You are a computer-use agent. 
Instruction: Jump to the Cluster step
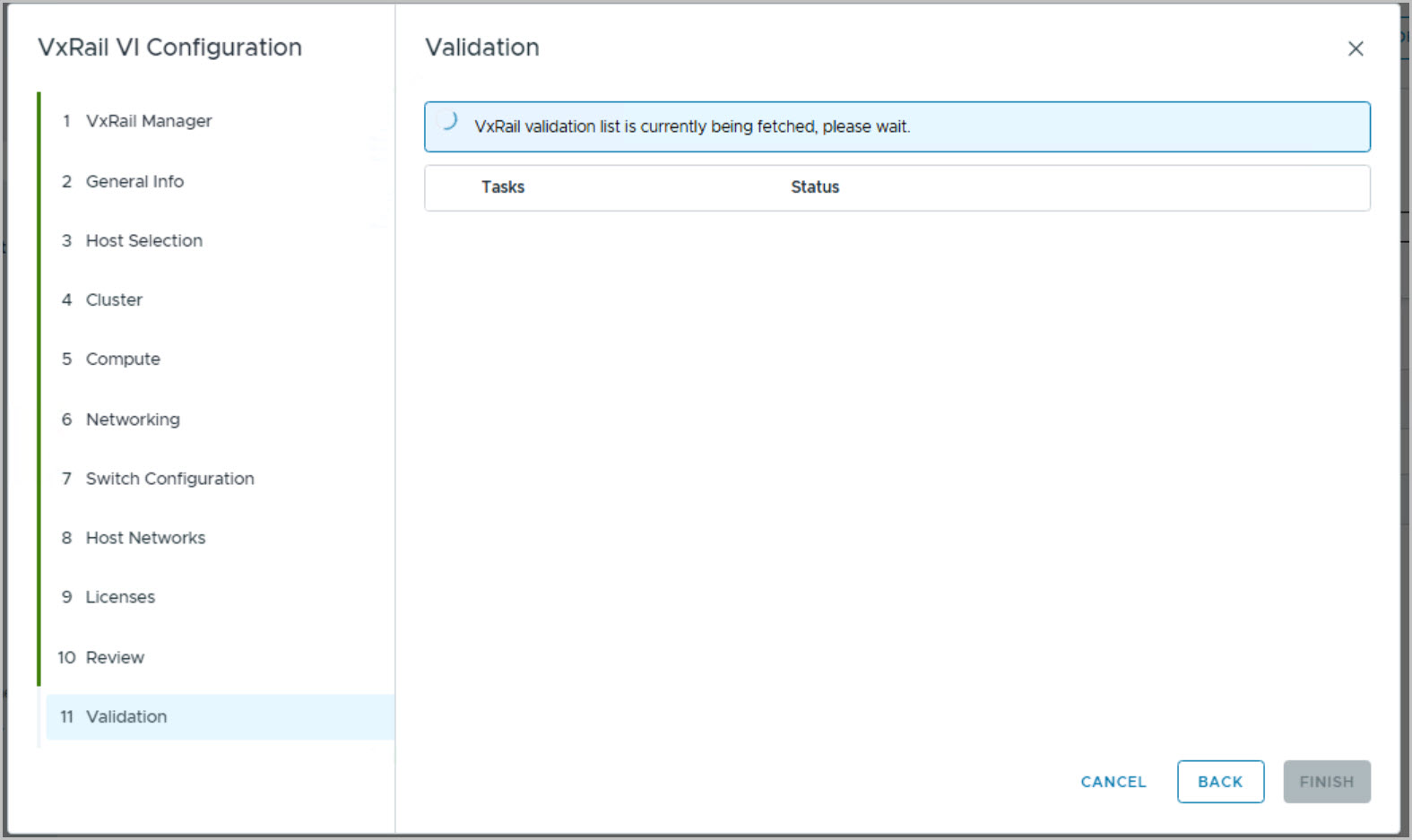[x=114, y=299]
